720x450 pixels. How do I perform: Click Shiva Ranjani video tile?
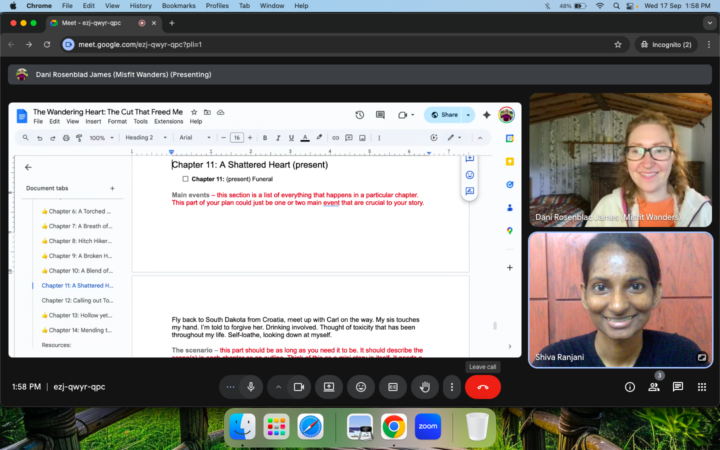620,300
